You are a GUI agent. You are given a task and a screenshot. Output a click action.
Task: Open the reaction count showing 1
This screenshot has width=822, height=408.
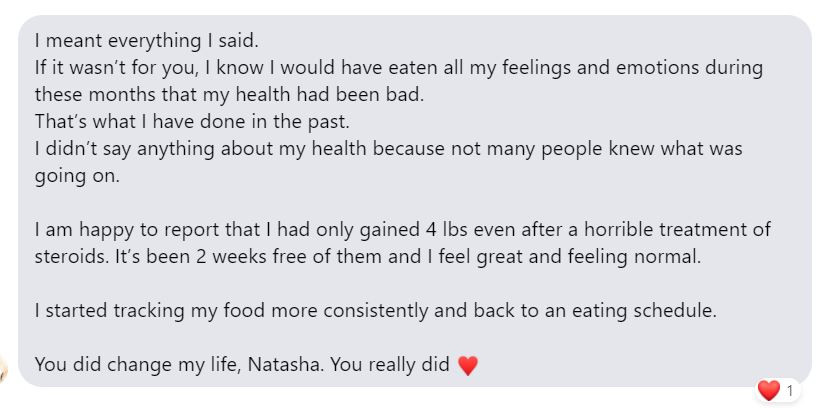tap(790, 390)
